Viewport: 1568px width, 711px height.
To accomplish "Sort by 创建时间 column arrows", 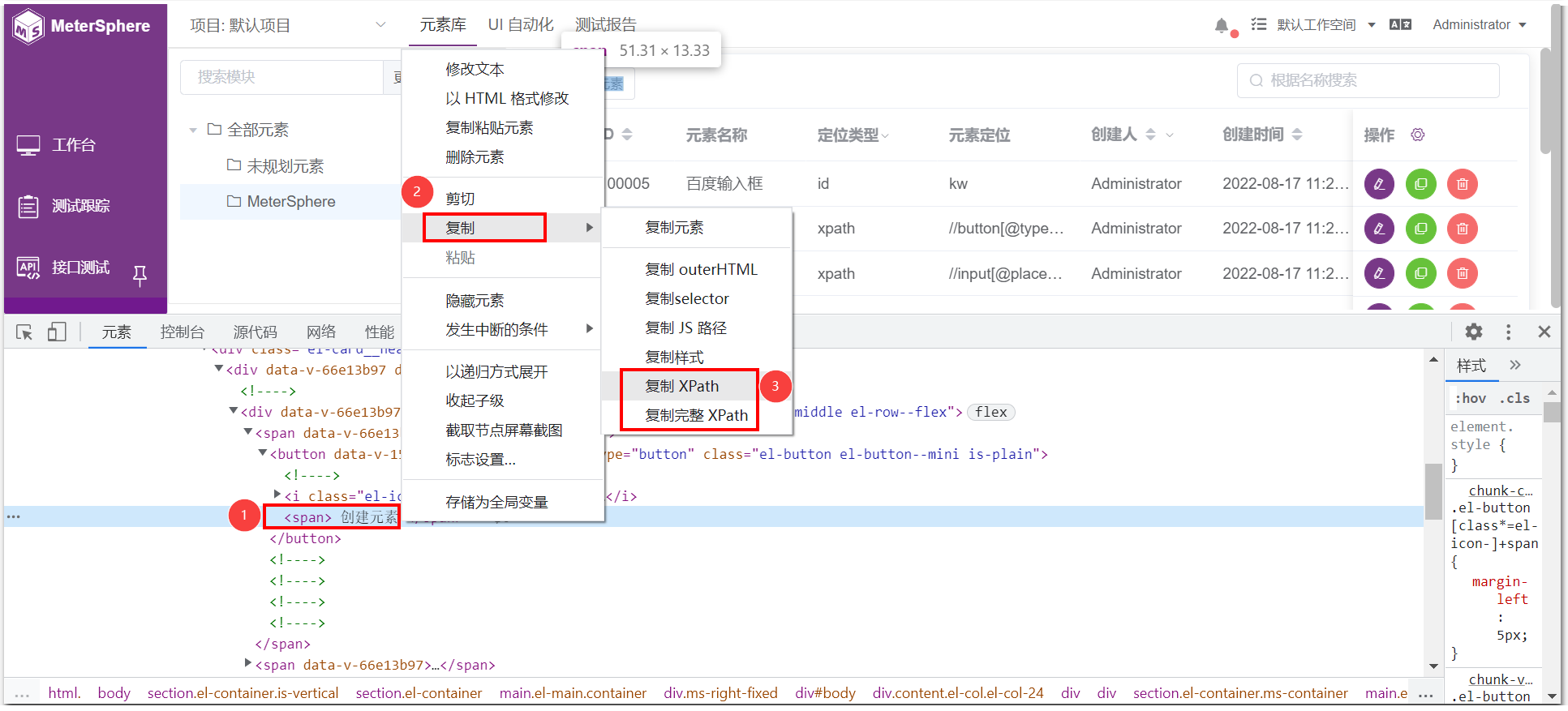I will [x=1296, y=135].
